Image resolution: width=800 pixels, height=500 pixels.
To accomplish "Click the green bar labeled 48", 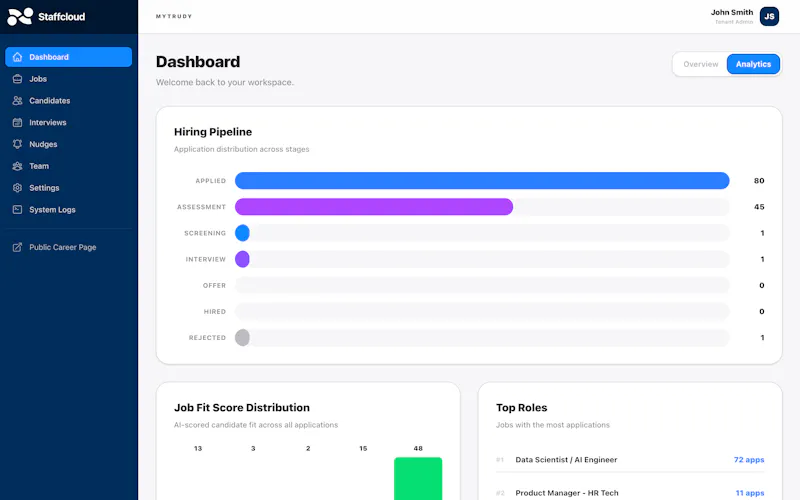I will 418,479.
